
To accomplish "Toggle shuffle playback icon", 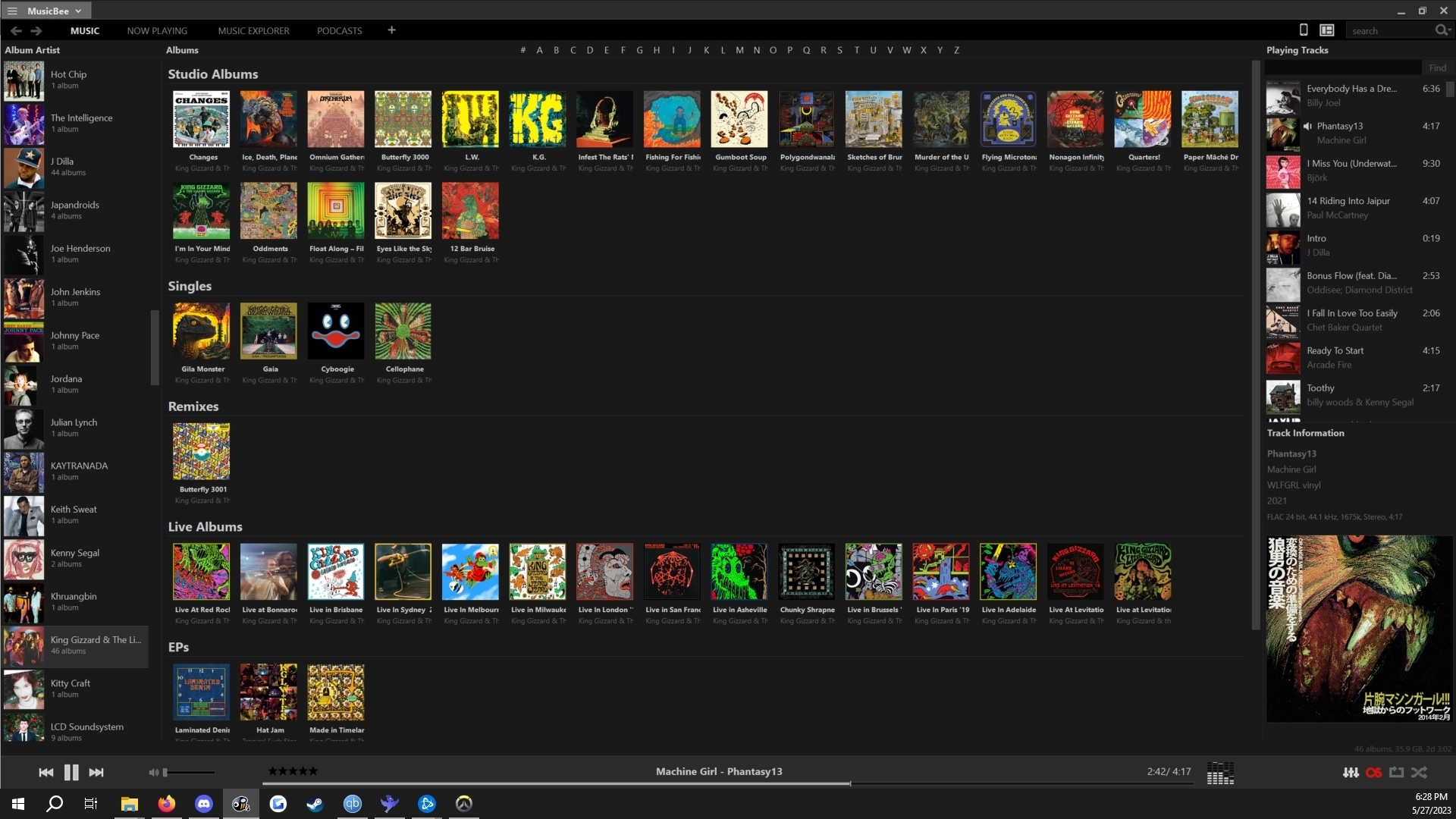I will click(1419, 773).
